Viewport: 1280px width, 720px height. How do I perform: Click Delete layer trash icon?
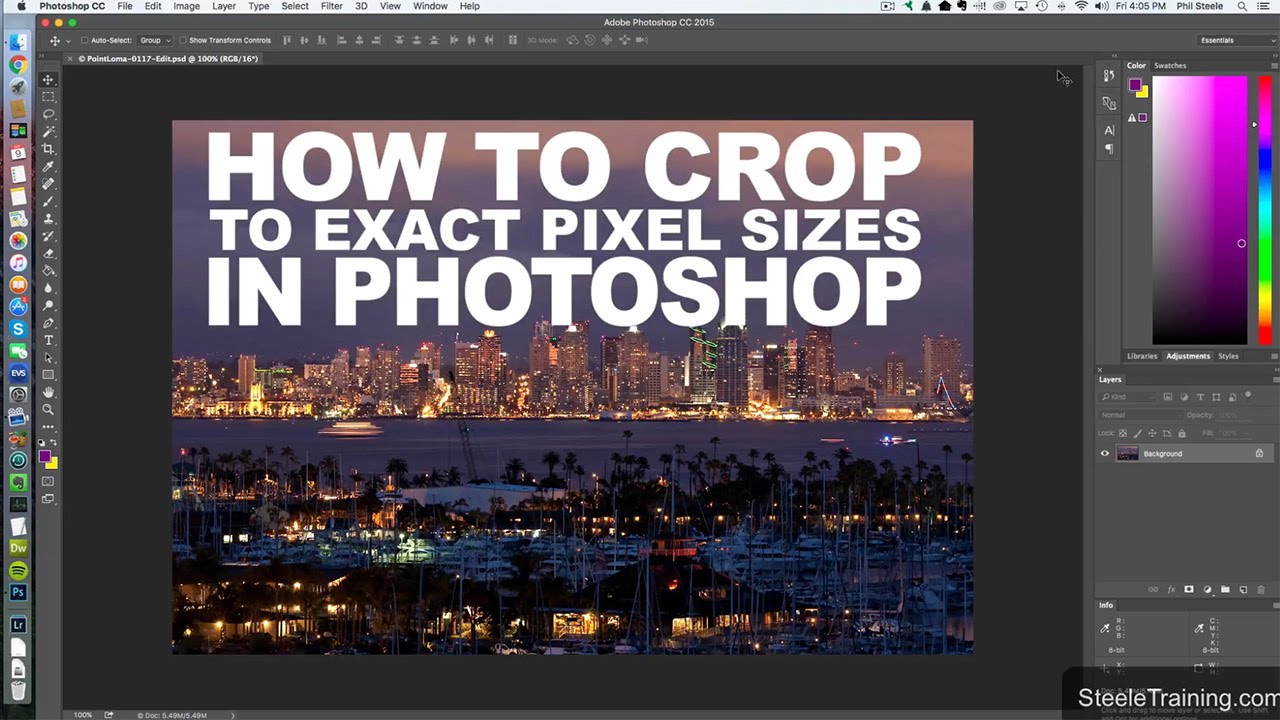coord(1261,590)
